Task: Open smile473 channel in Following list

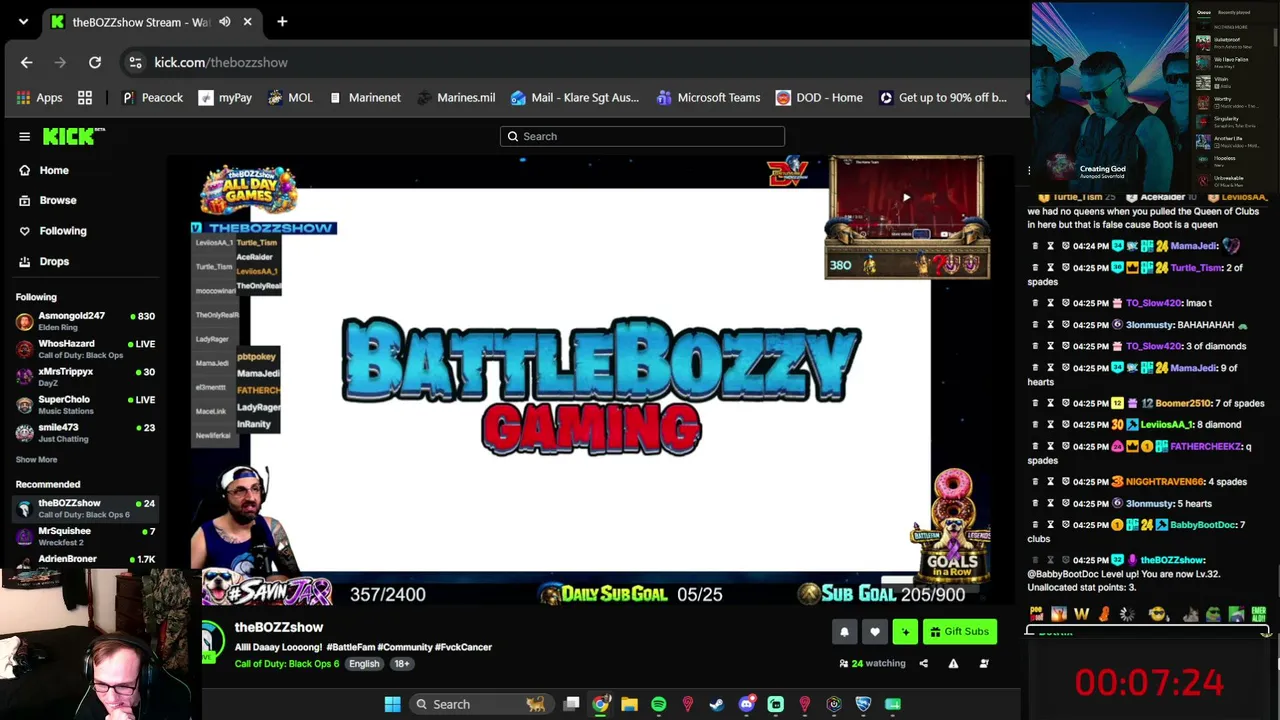Action: point(85,433)
